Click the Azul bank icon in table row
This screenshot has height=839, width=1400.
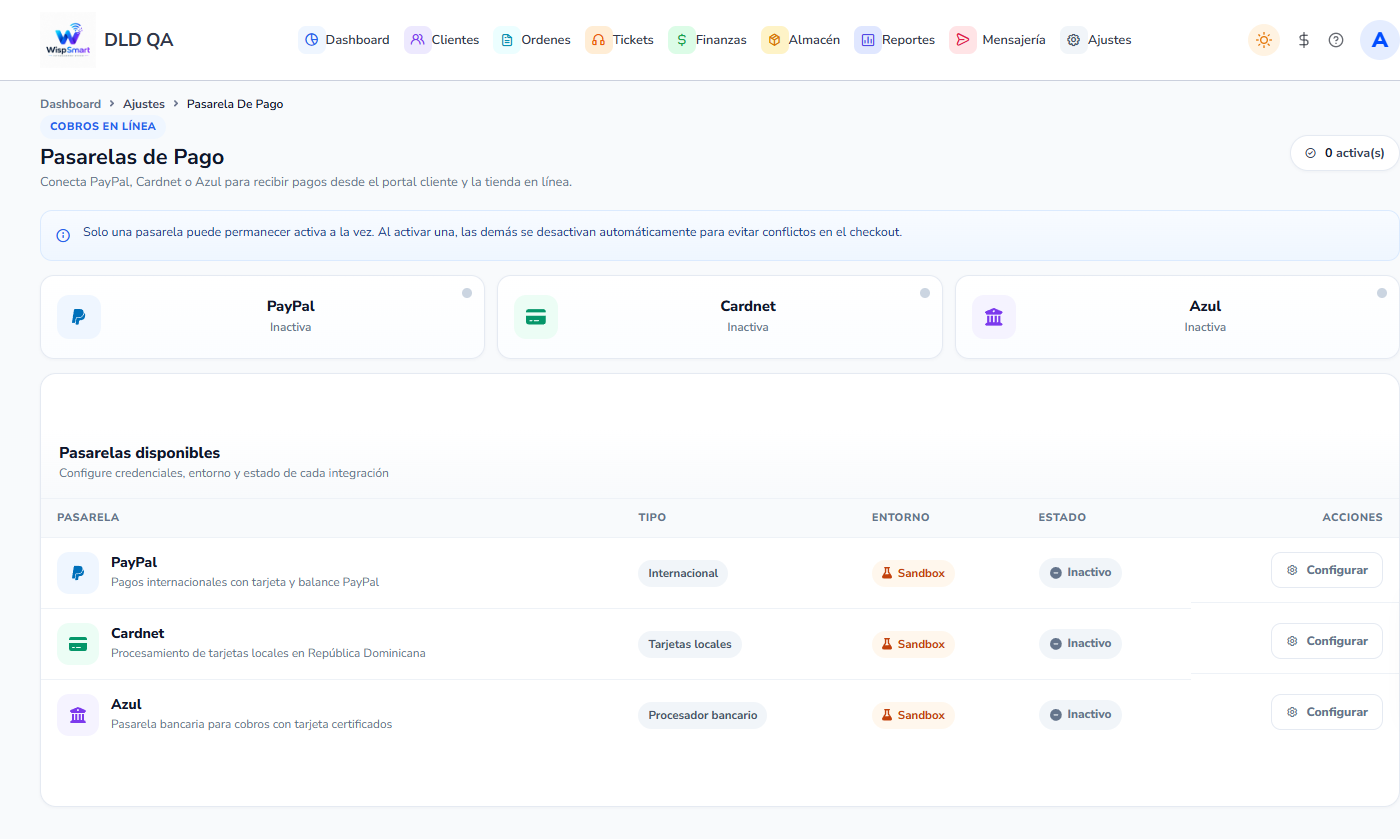click(x=78, y=715)
